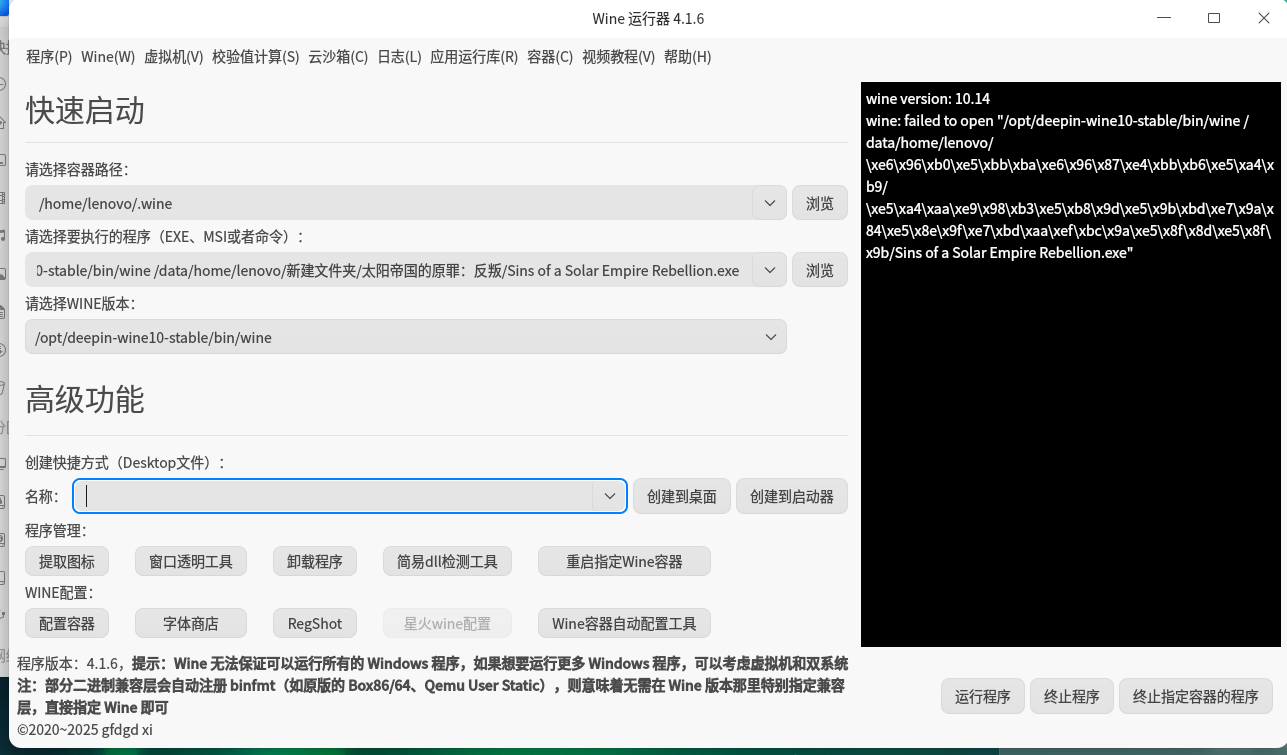Open the 帮助(H) menu
Viewport: 1287px width, 755px height.
687,57
